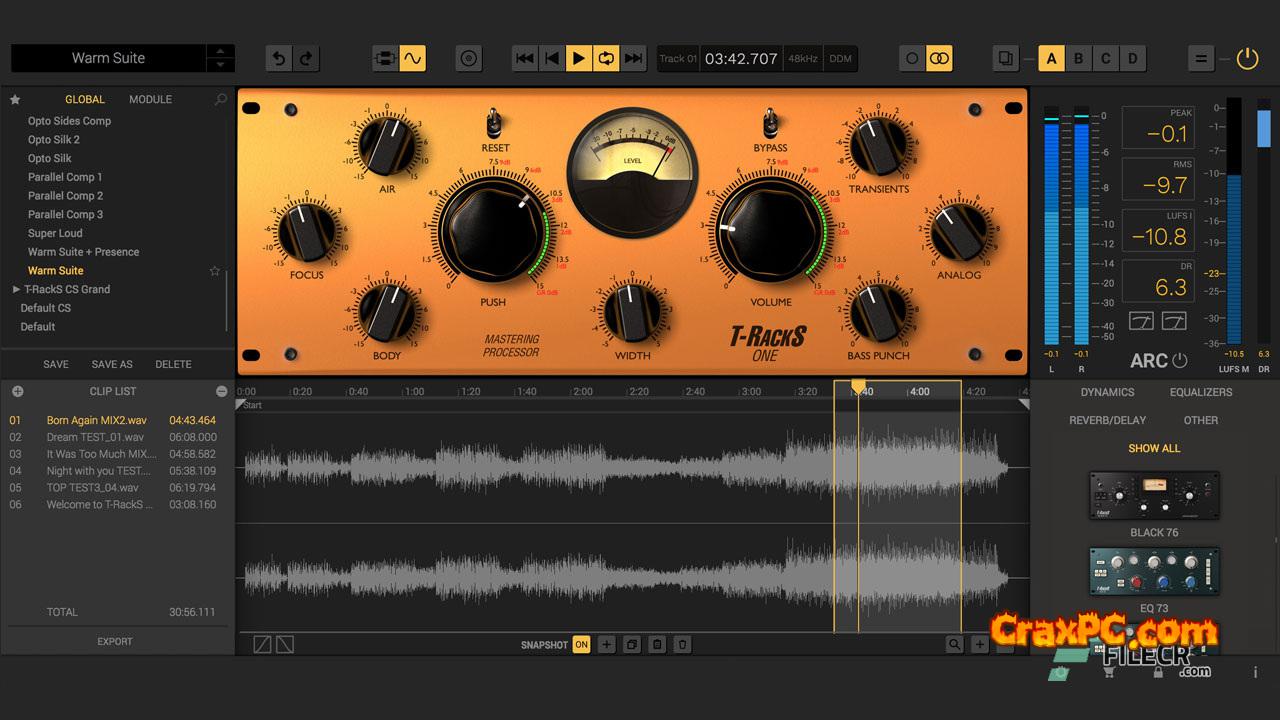Viewport: 1280px width, 720px height.
Task: Flip the Bypass switch on T-RackS One
Action: click(x=770, y=125)
